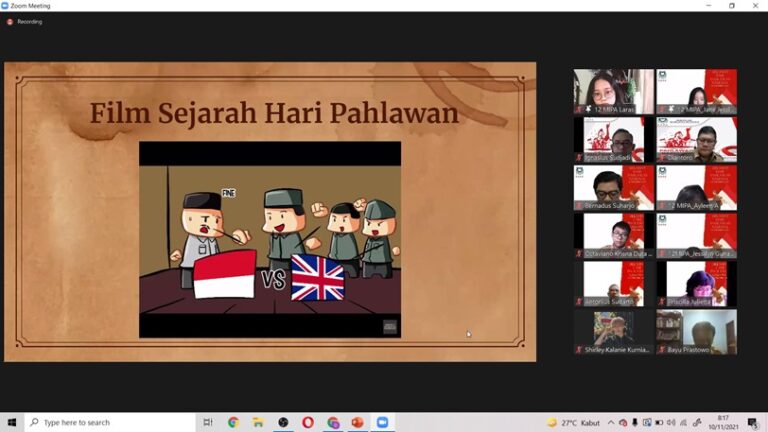Open File Explorer from the taskbar

(x=258, y=422)
